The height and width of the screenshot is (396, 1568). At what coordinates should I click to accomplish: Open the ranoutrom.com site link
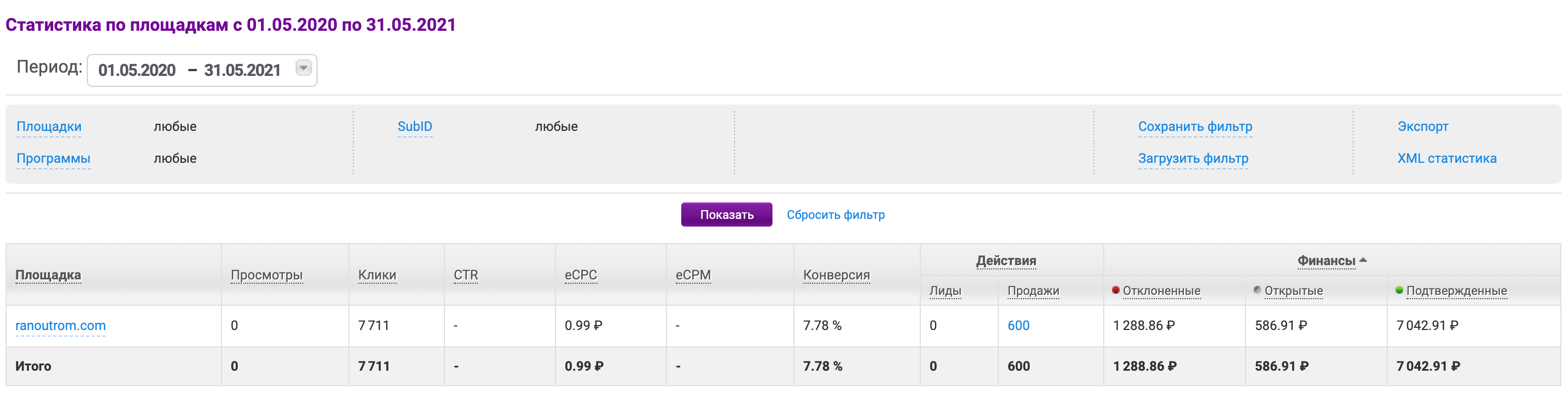pyautogui.click(x=60, y=326)
